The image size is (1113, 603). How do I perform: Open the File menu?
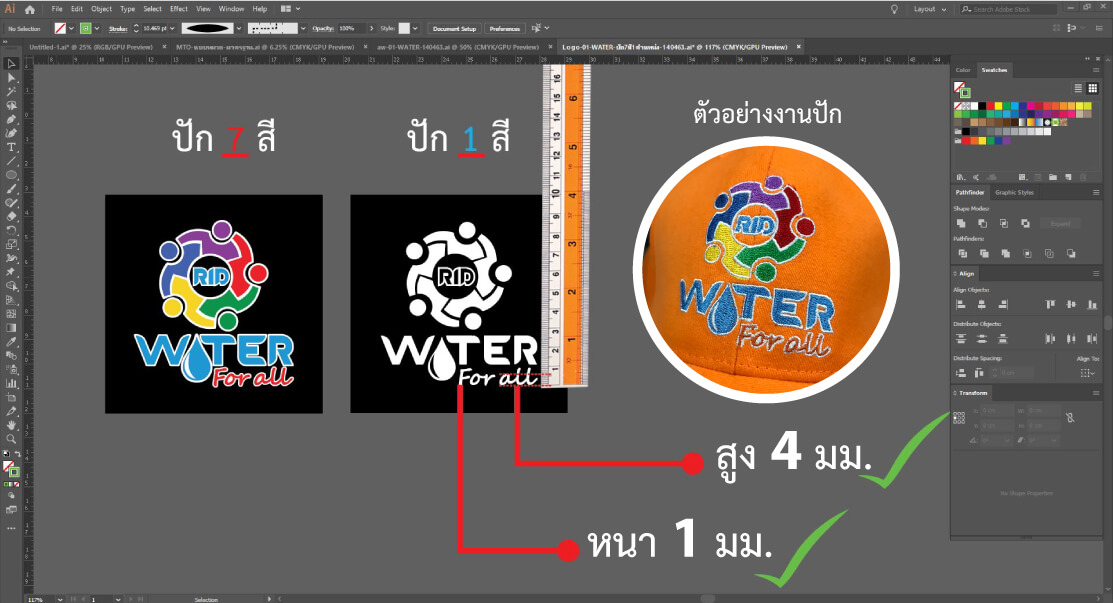tap(57, 9)
